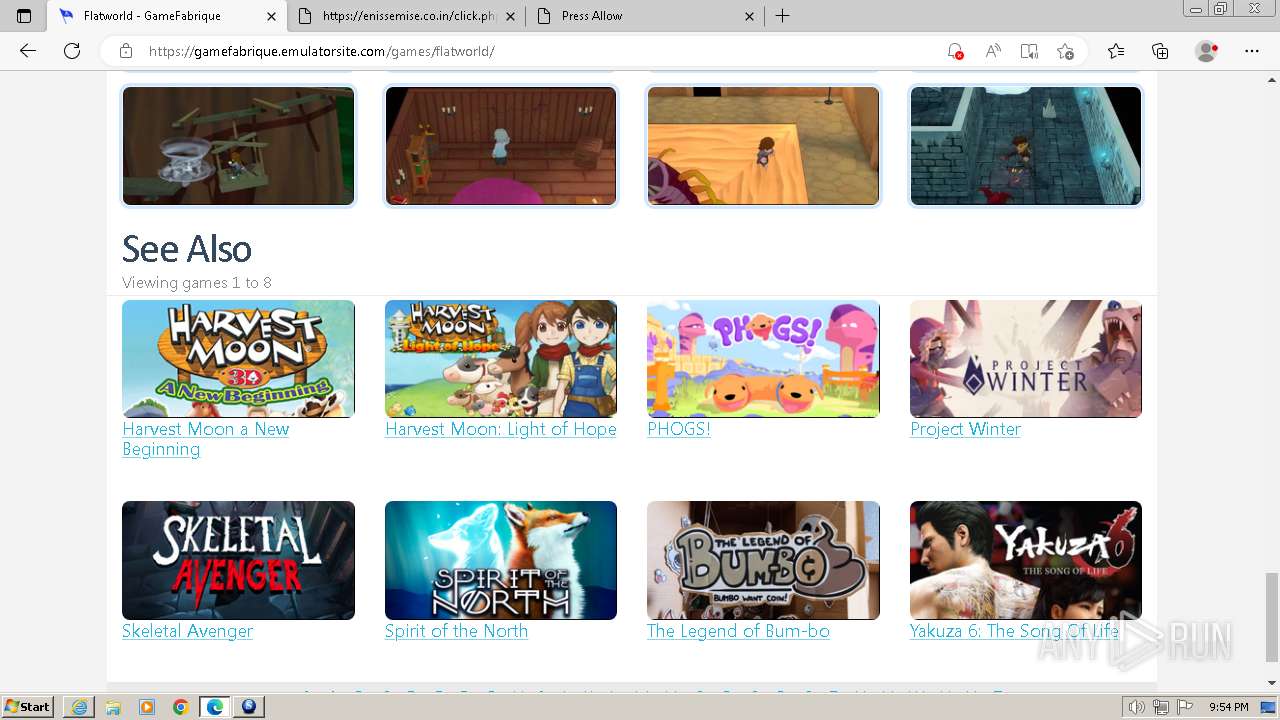Image resolution: width=1280 pixels, height=720 pixels.
Task: Open the orange sand floor screenshot
Action: (x=763, y=146)
